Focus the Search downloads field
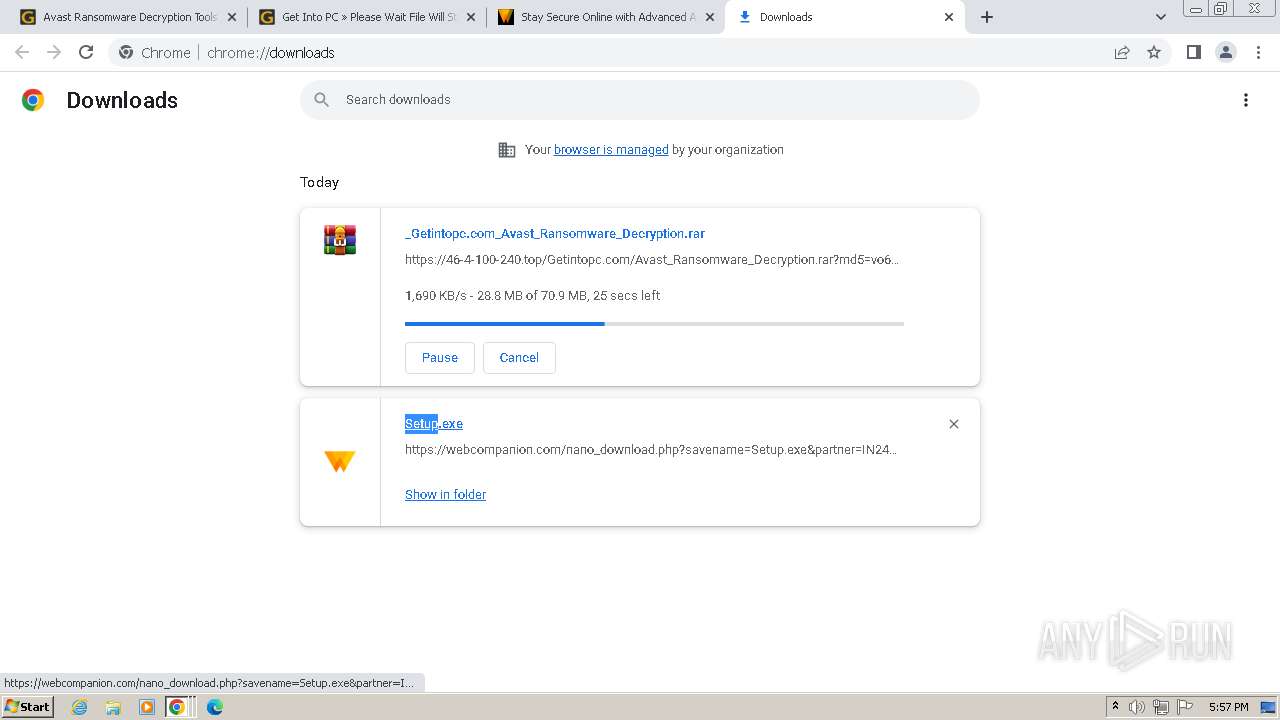The height and width of the screenshot is (720, 1280). pos(640,100)
